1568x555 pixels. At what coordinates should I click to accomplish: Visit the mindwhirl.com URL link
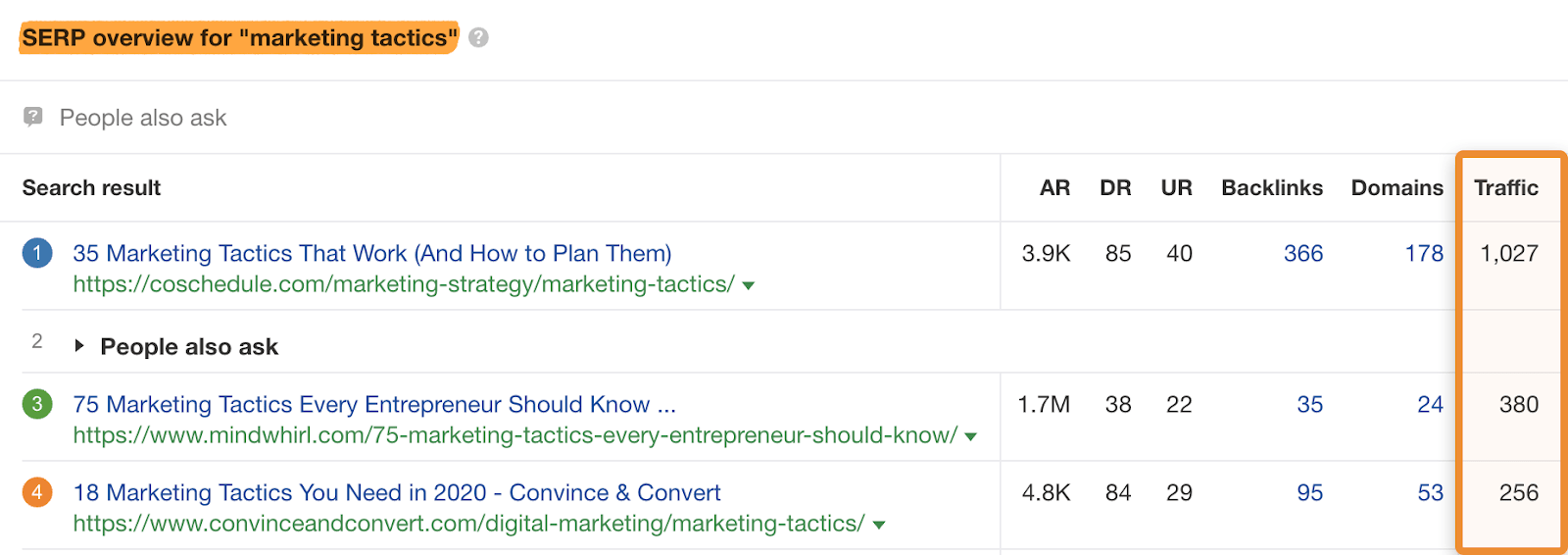pos(514,435)
